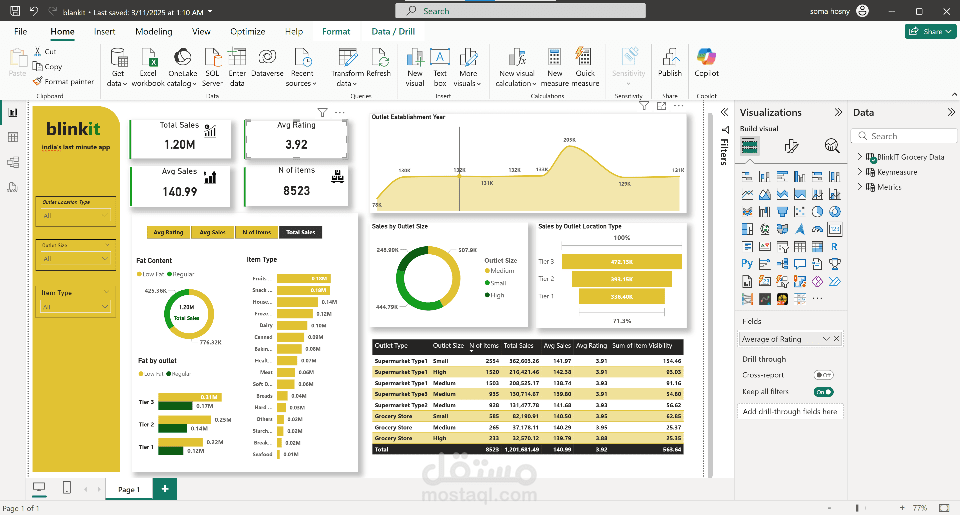This screenshot has height=515, width=960.
Task: Open the Outlet Location Type dropdown
Action: click(75, 216)
